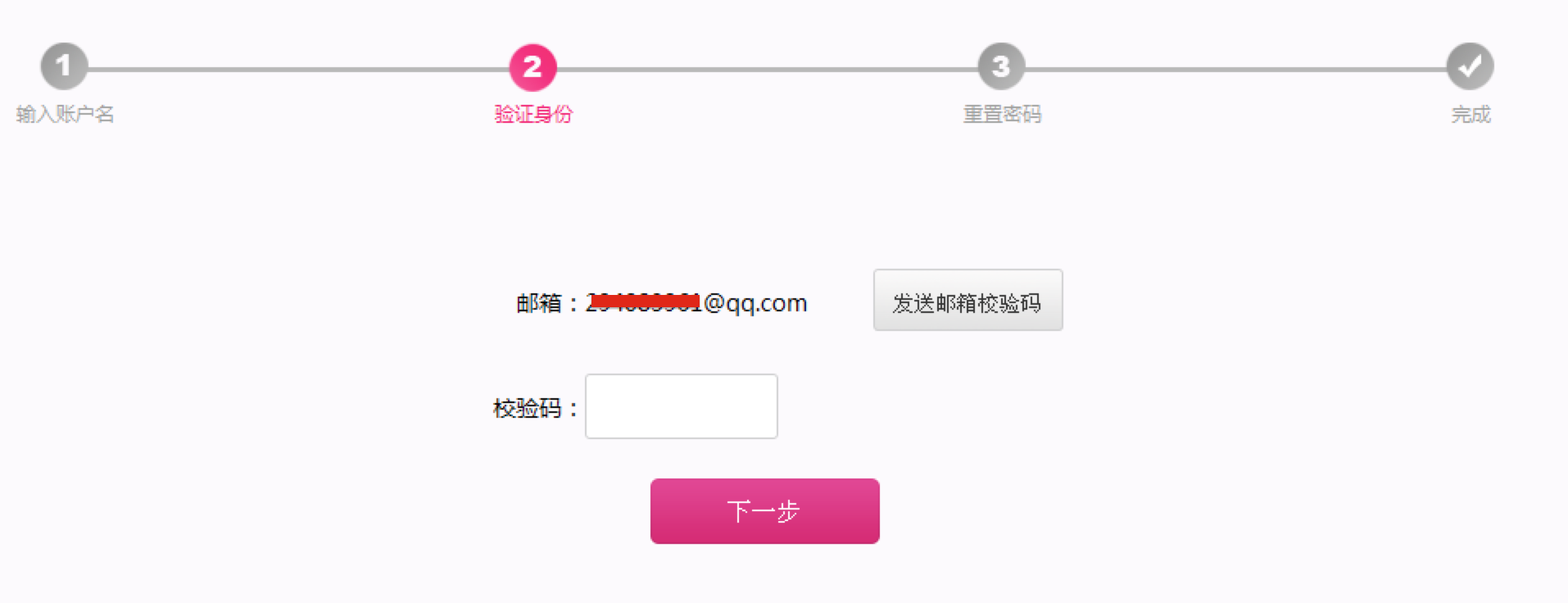
Task: Click progress line between step 3 and 完成
Action: pyautogui.click(x=1235, y=70)
